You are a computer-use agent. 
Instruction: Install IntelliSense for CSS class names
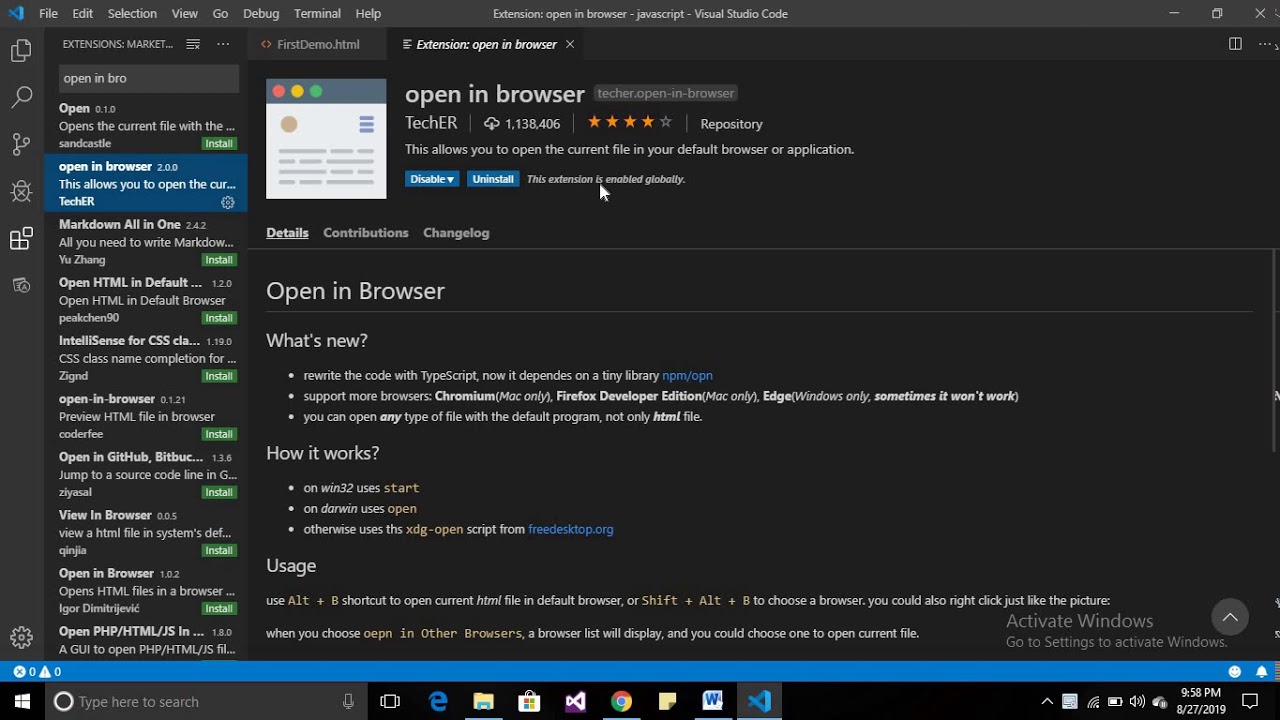pos(219,376)
